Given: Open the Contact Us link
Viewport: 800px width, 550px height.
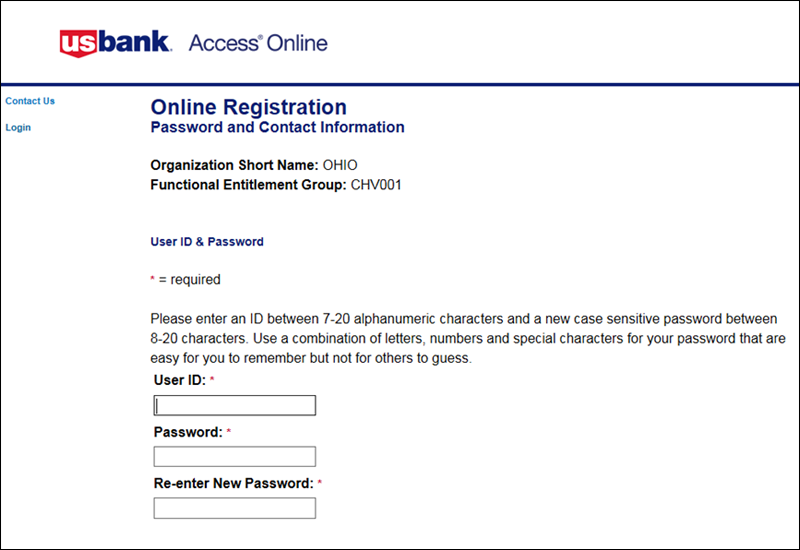Looking at the screenshot, I should (30, 101).
